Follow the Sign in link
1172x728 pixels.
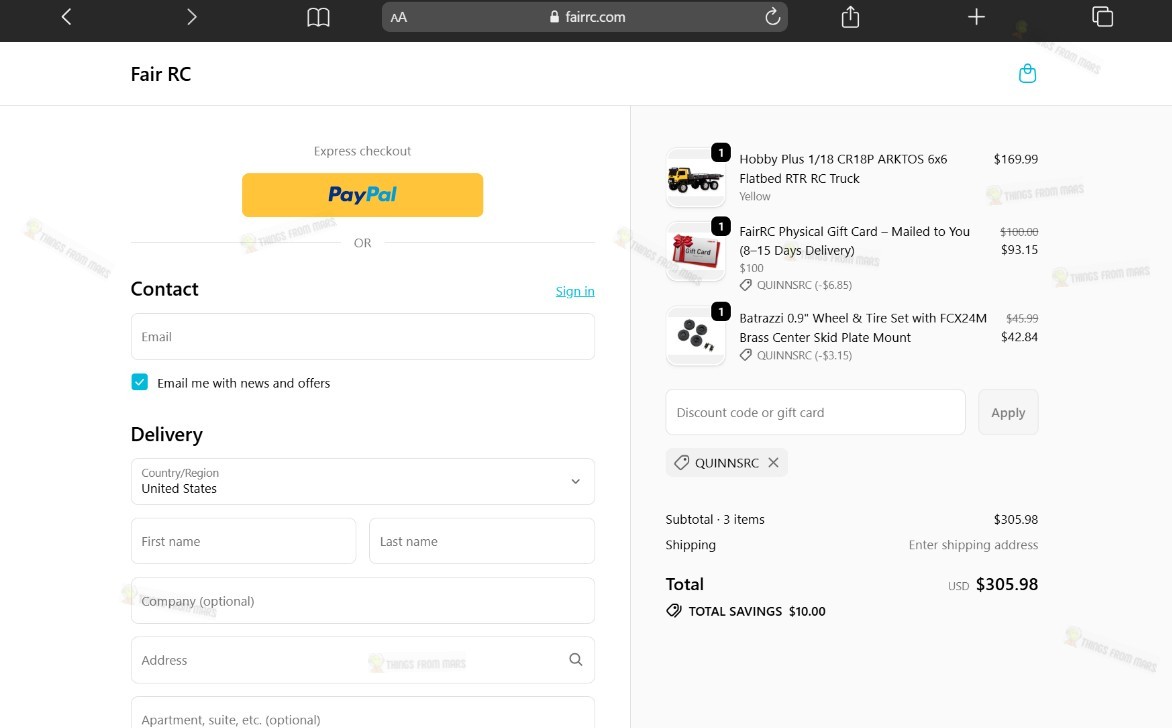point(575,291)
